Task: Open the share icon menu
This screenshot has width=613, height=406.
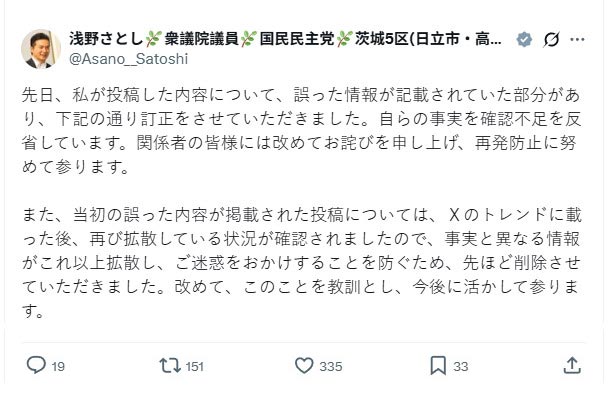Action: (x=572, y=366)
